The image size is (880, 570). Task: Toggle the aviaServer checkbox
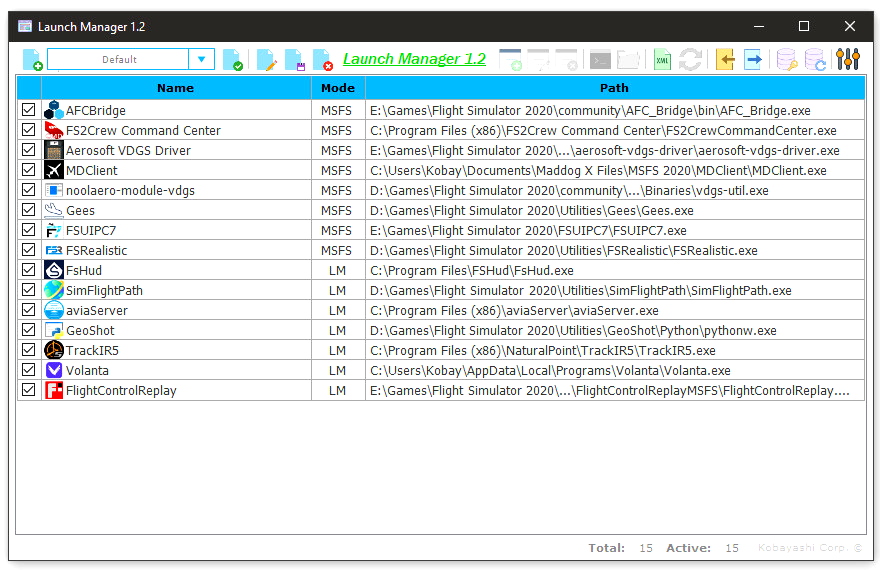coord(29,310)
